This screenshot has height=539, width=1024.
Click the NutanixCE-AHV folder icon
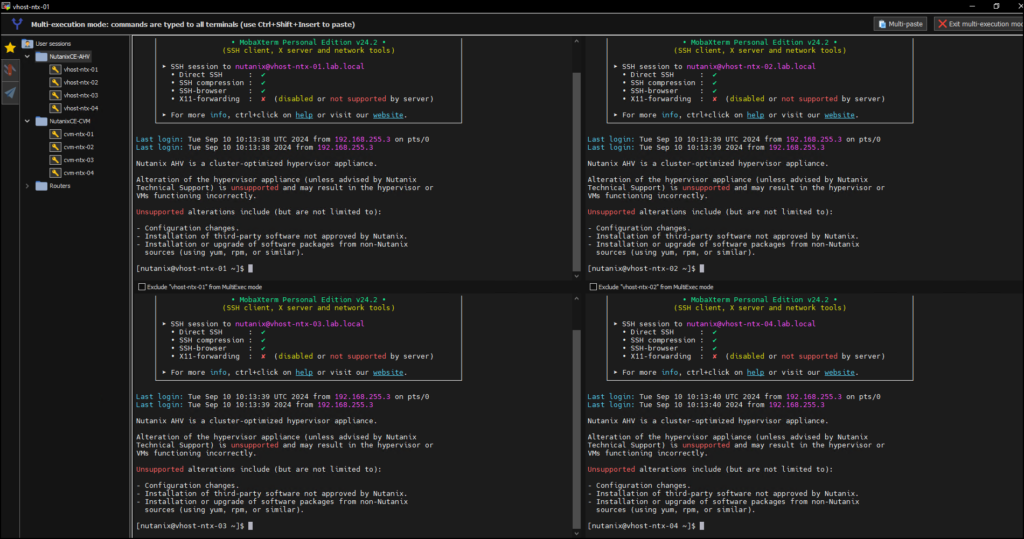pos(41,57)
